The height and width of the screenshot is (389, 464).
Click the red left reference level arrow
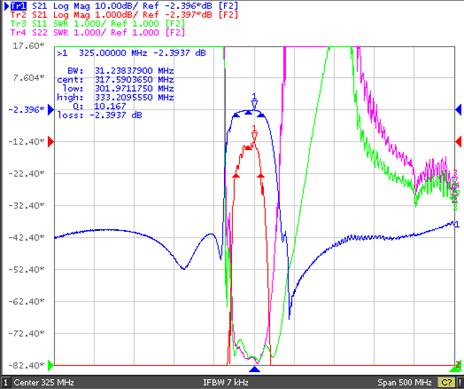51,142
